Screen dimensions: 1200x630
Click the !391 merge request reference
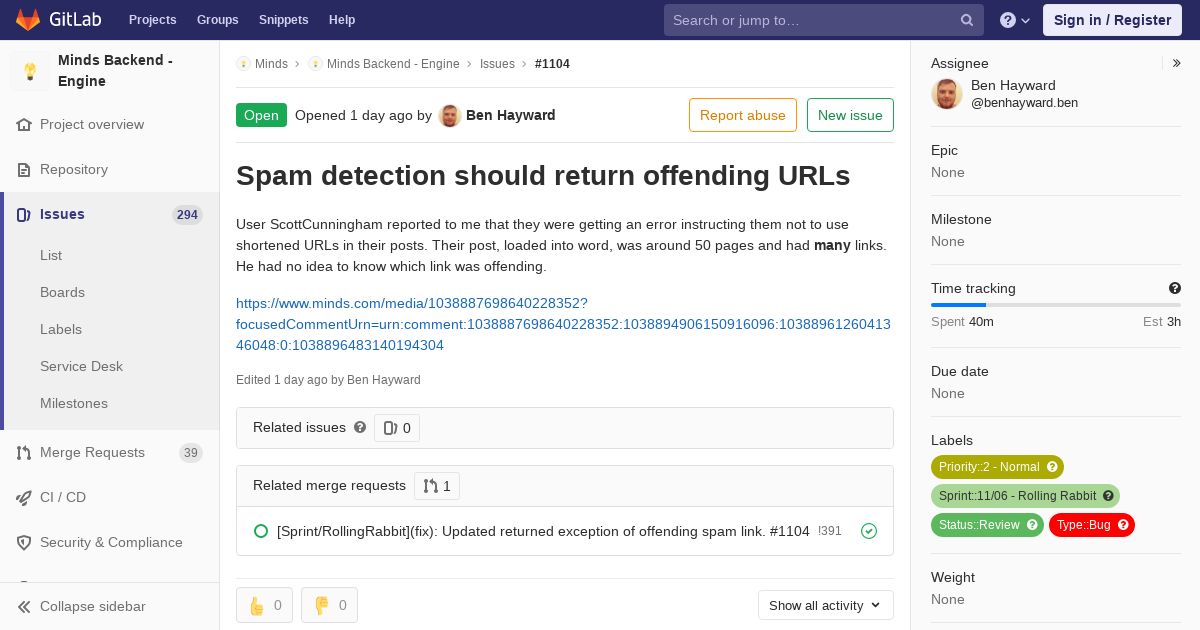tap(830, 531)
